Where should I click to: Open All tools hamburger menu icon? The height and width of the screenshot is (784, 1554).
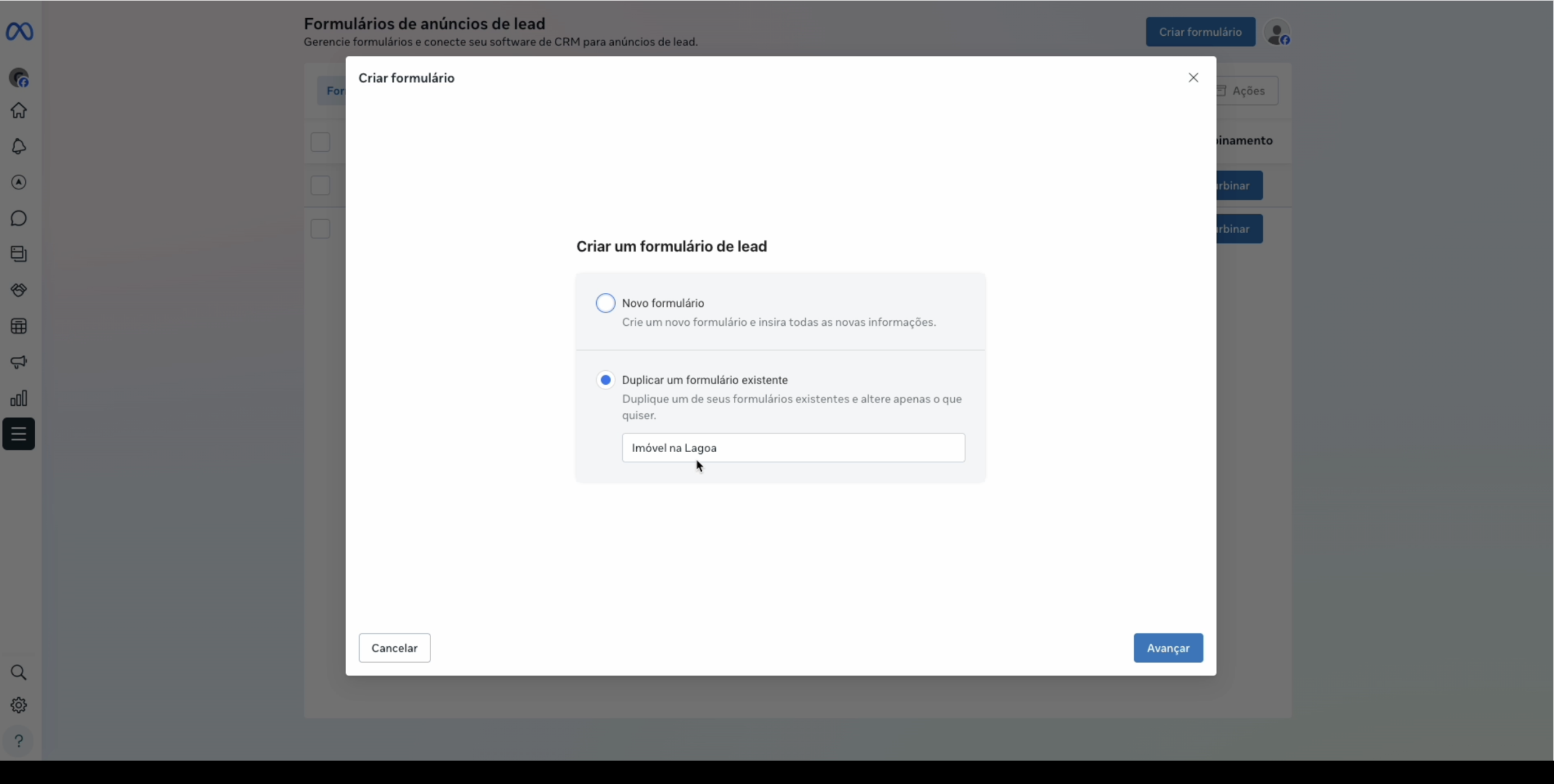point(19,434)
